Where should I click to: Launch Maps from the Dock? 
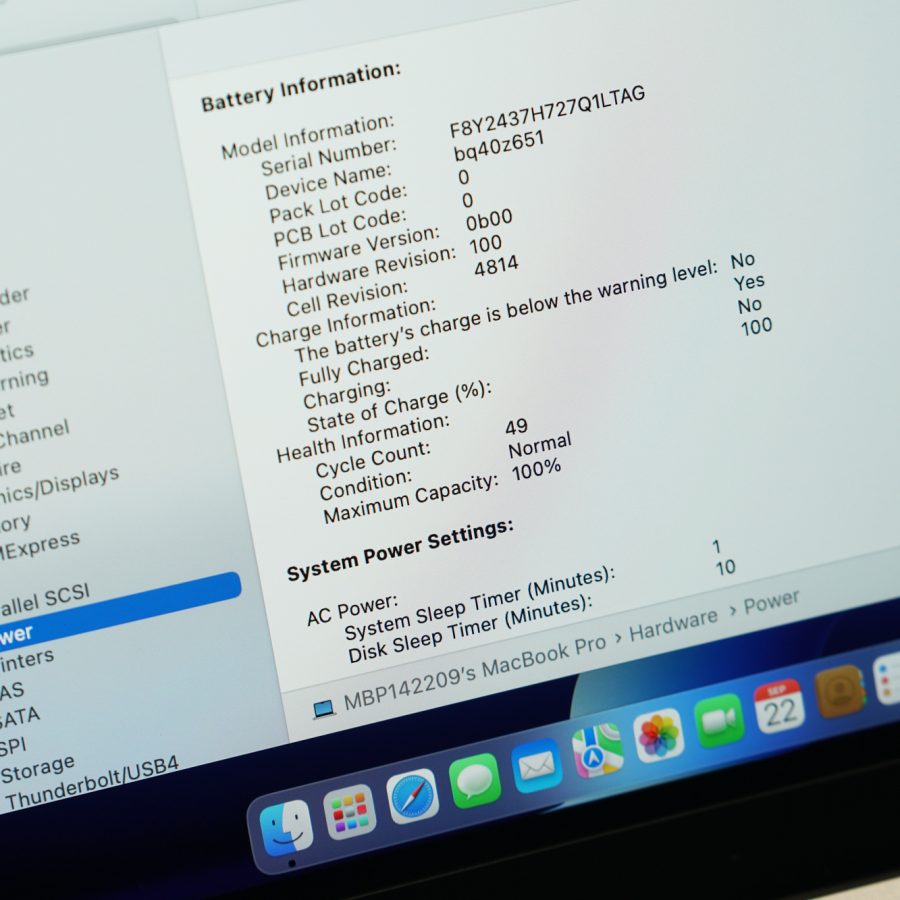[598, 751]
